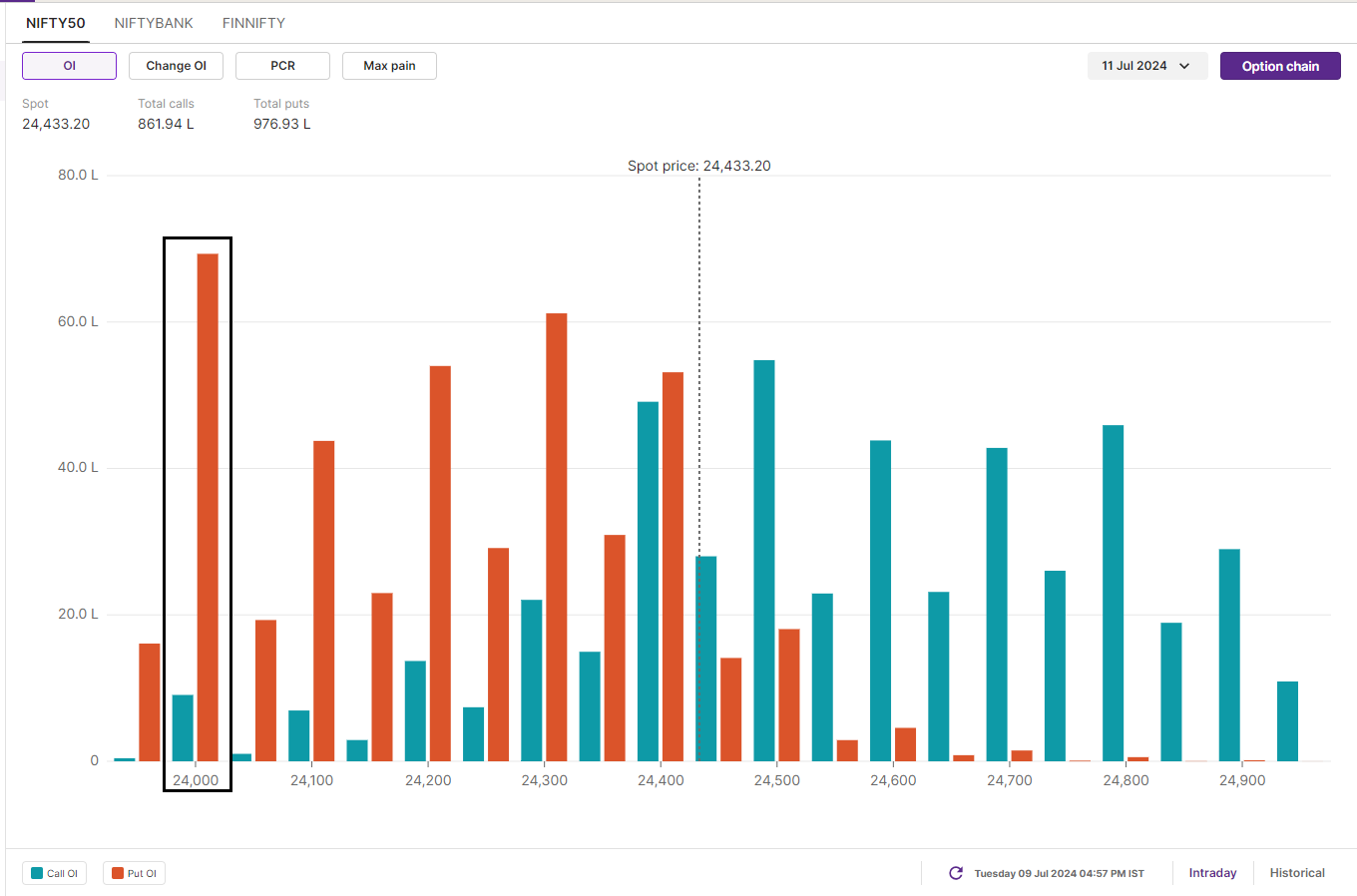Click the Total calls value 861.94 L
Image resolution: width=1357 pixels, height=896 pixels.
(x=166, y=124)
